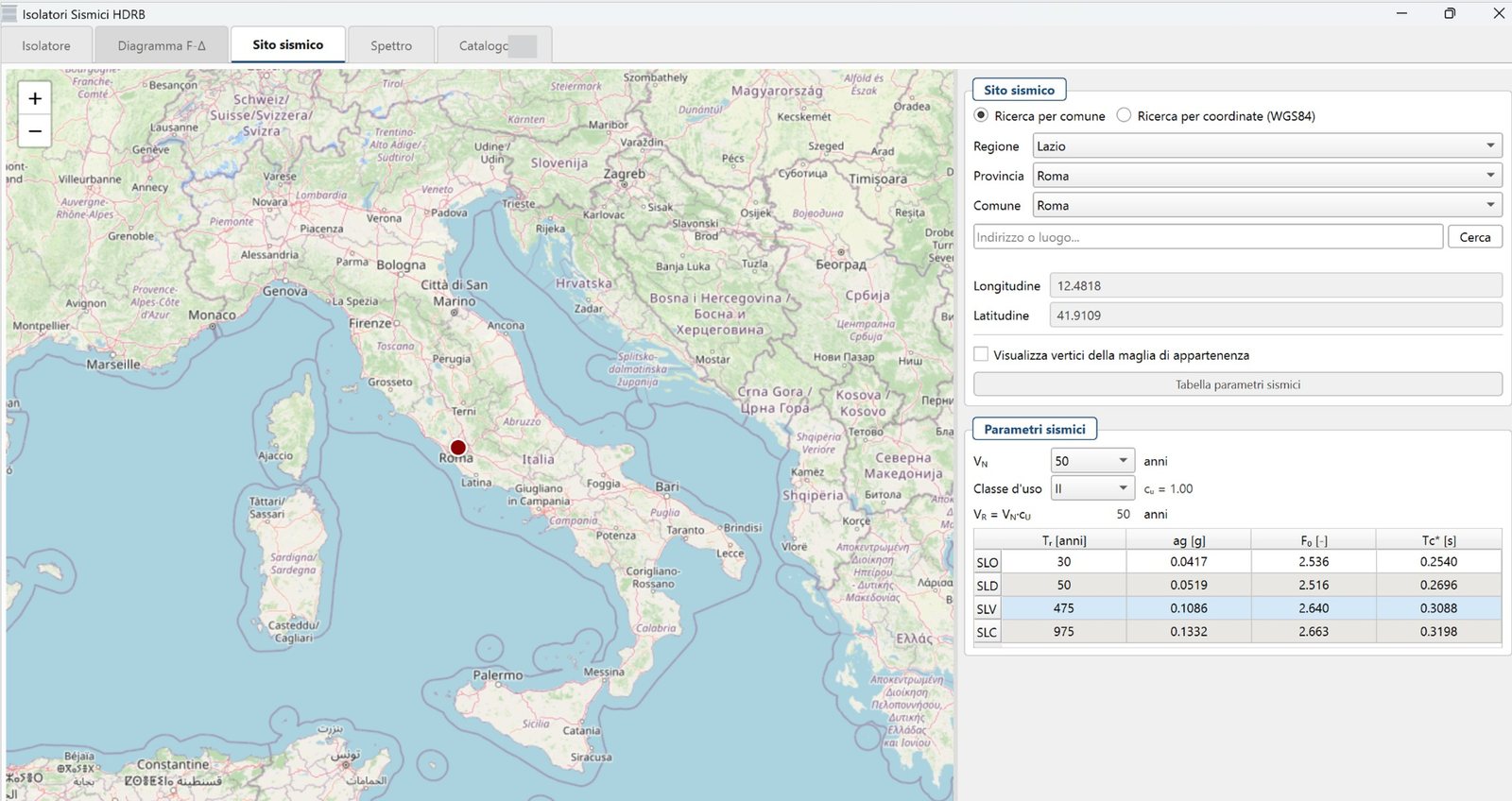Select the SLV row header
Viewport: 1512px width, 801px height.
coord(987,609)
